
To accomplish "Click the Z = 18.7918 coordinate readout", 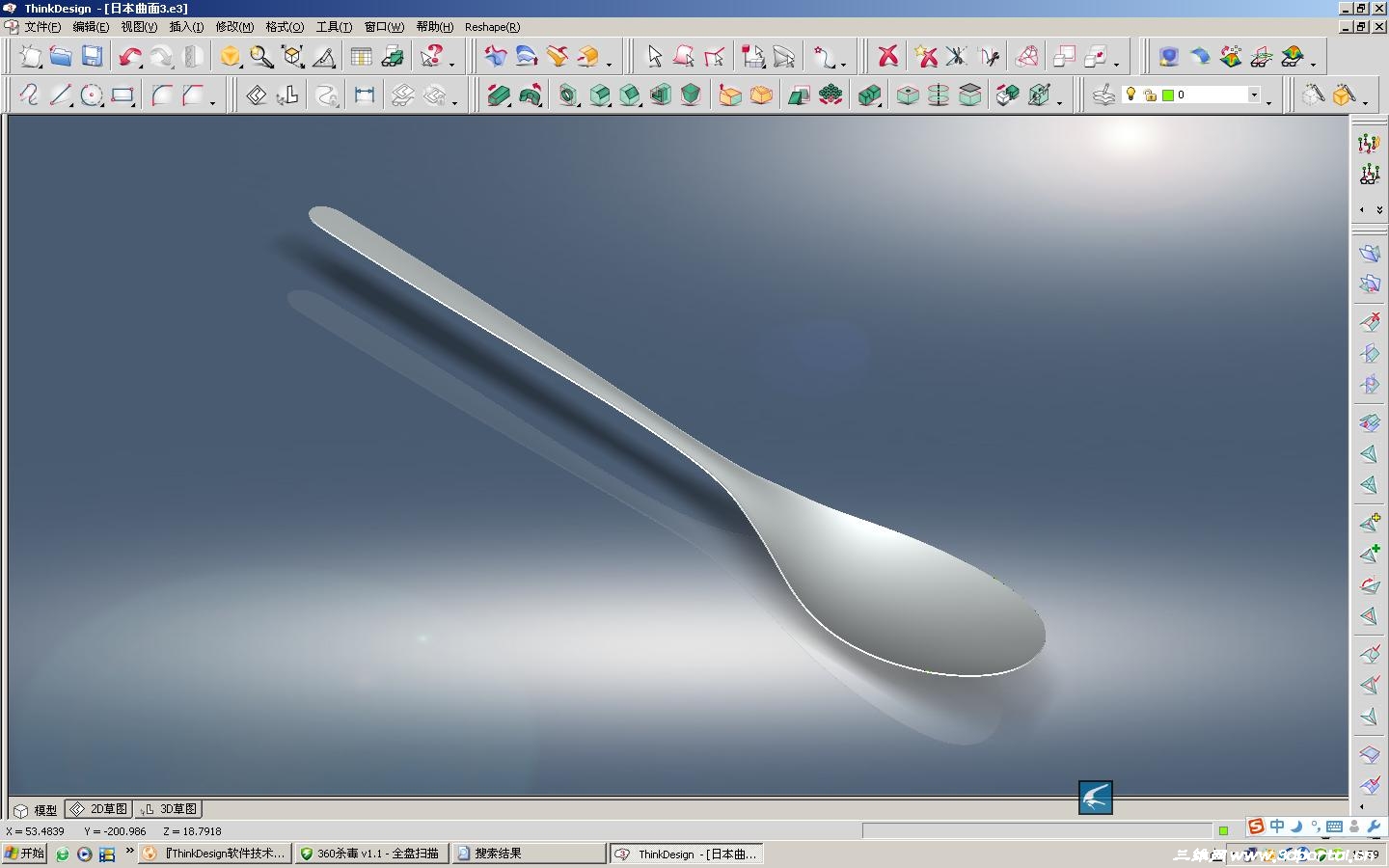I will pyautogui.click(x=192, y=831).
